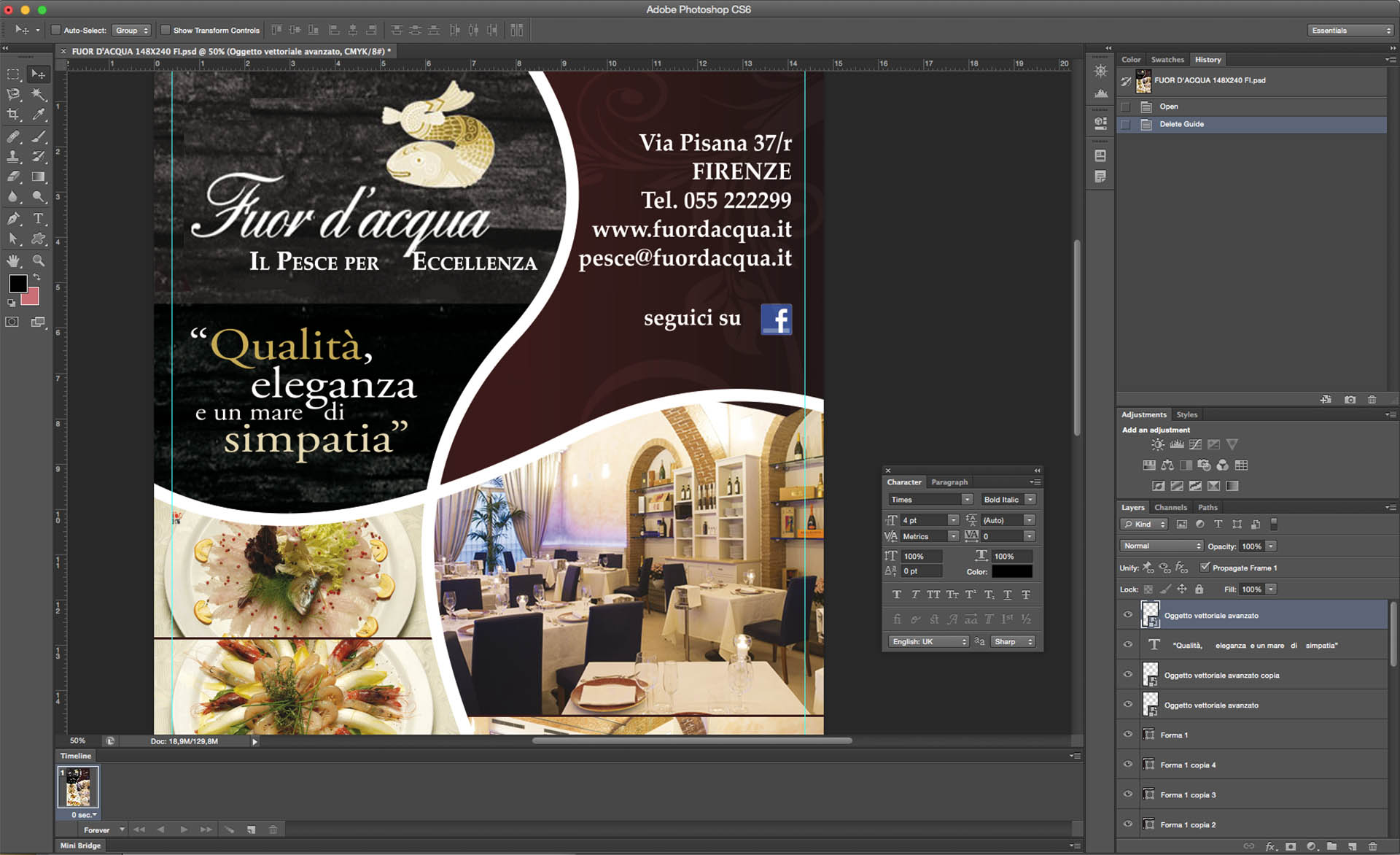Hide Oggetto vettoriale avanzato copia layer
Image resolution: width=1400 pixels, height=855 pixels.
1128,675
